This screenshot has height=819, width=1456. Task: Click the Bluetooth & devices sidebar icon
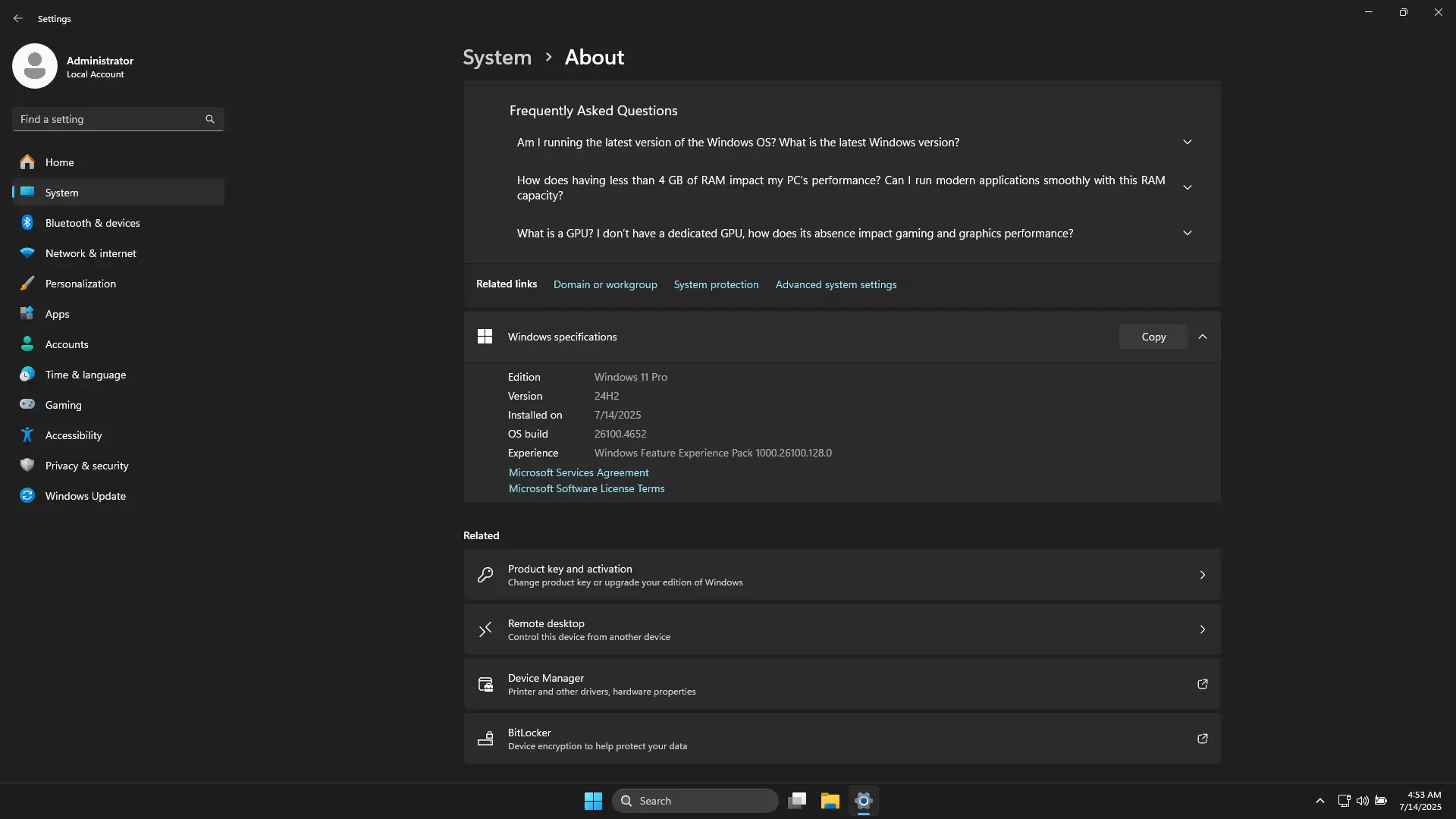pyautogui.click(x=27, y=223)
